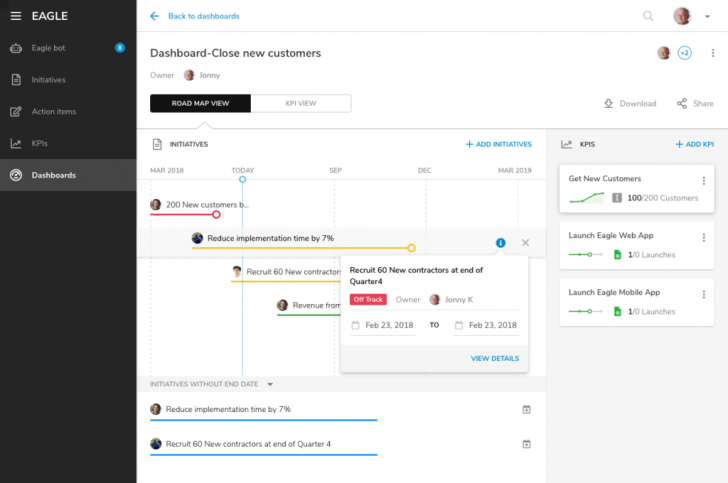Screen dimensions: 728x483
Task: Go Back to dashboards link
Action: pos(204,16)
